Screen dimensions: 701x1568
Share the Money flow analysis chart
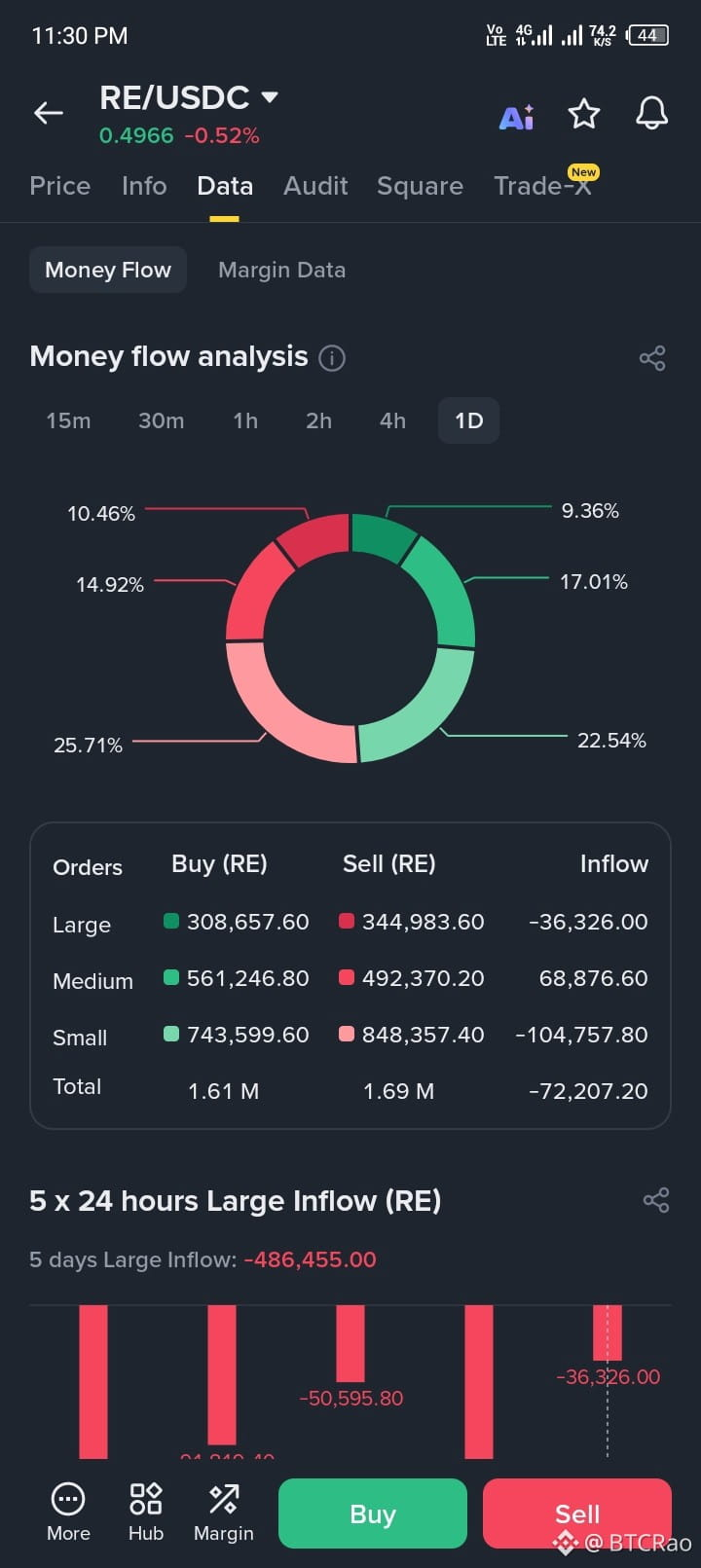[x=652, y=358]
